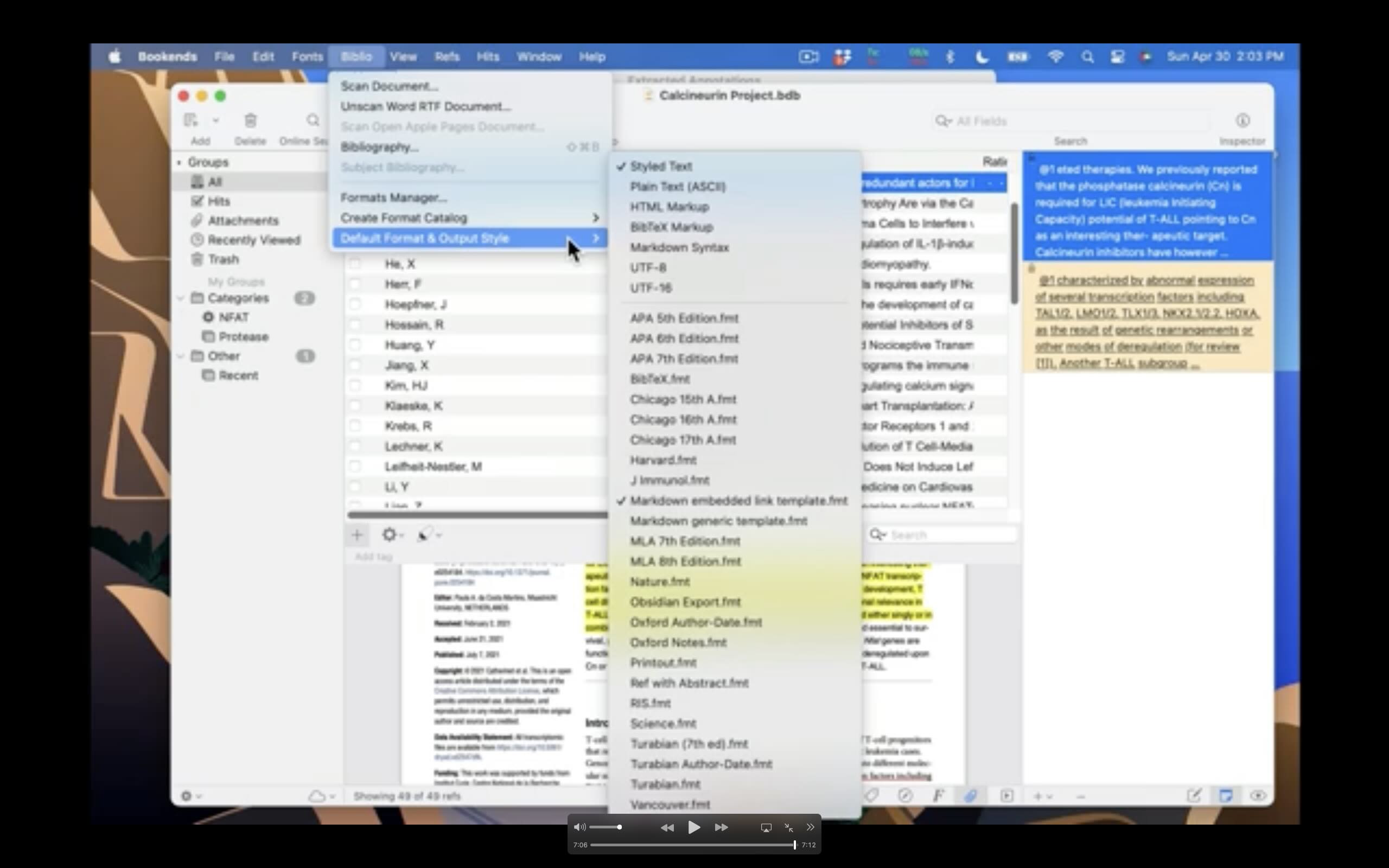Open the Online Search magnifier icon
Viewport: 1389px width, 868px height.
pyautogui.click(x=313, y=120)
